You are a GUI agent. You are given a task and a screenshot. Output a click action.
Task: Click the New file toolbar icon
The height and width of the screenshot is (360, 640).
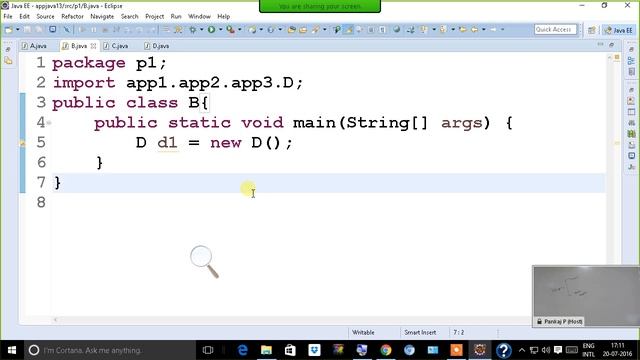pos(9,29)
